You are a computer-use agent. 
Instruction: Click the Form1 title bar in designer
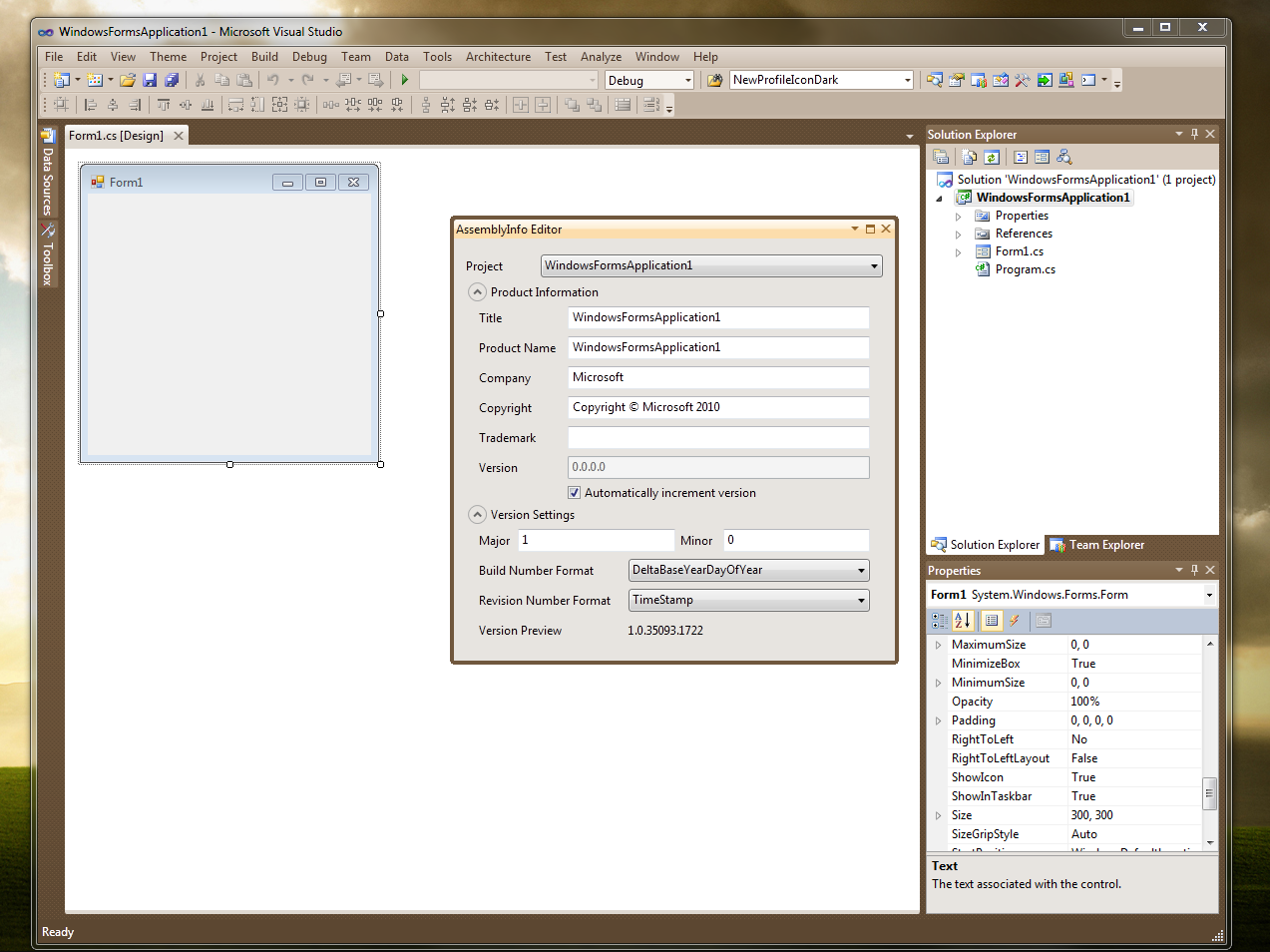[229, 182]
